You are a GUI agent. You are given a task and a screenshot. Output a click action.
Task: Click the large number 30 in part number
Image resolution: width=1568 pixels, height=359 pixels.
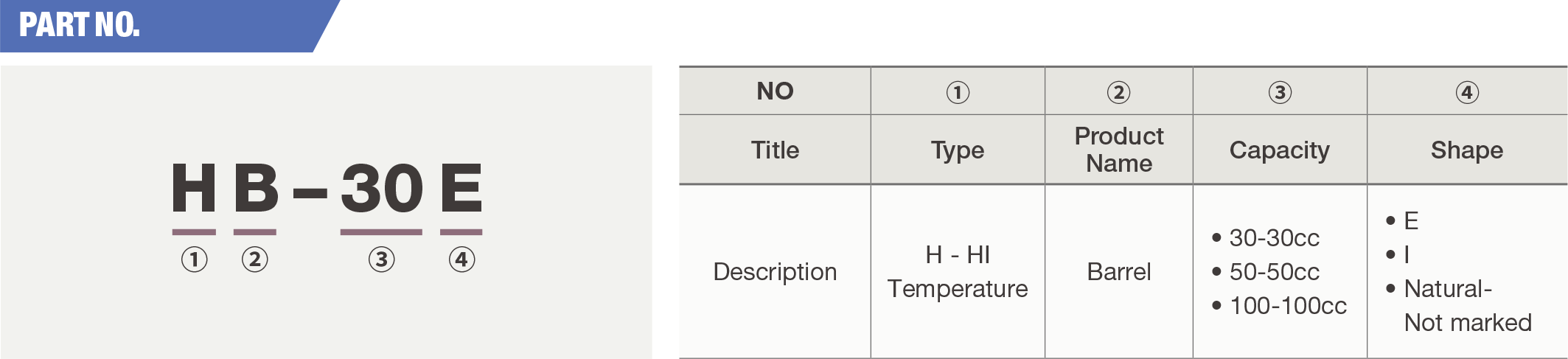[x=381, y=188]
